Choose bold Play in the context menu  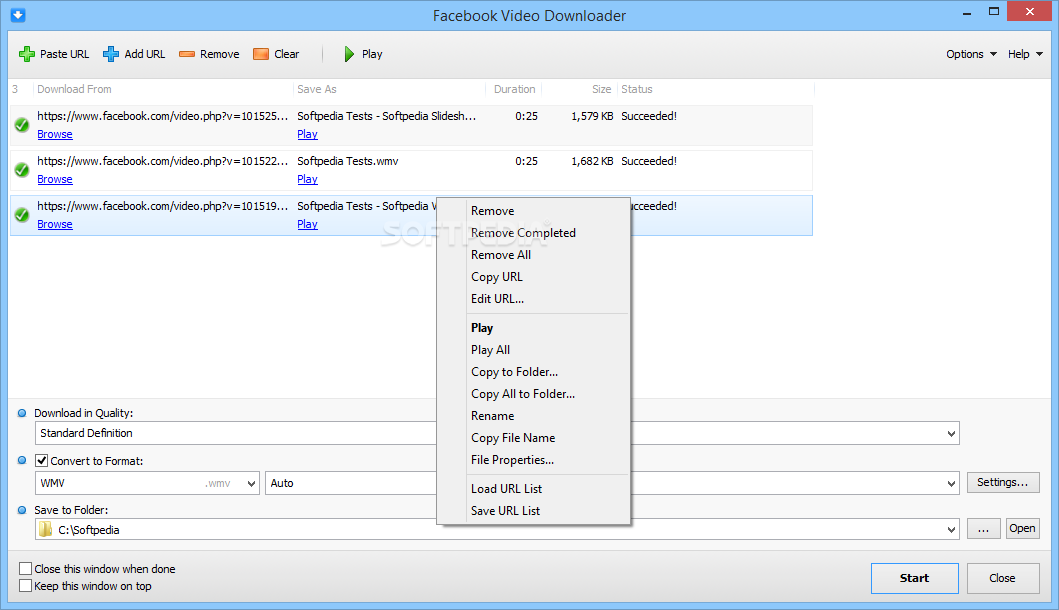(x=482, y=328)
